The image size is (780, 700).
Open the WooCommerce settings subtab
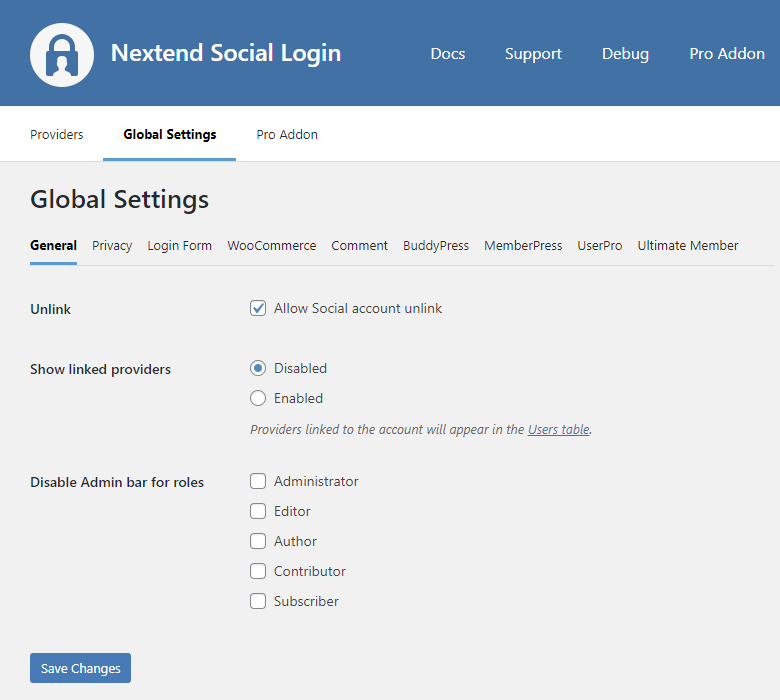(271, 246)
